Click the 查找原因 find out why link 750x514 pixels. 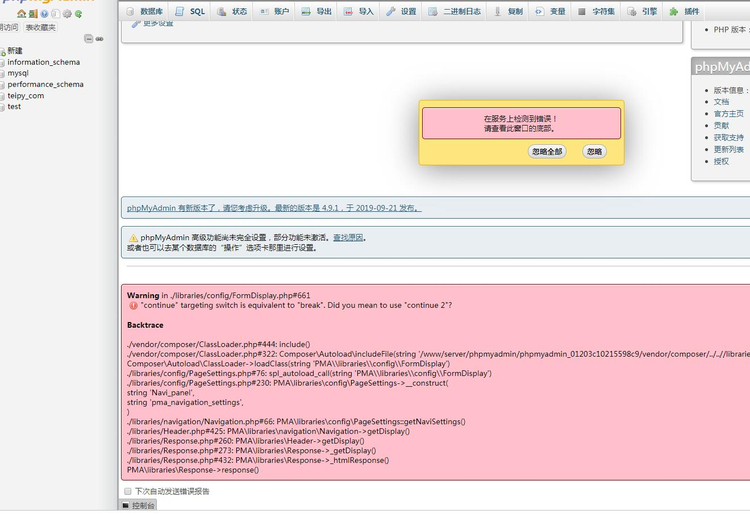[348, 238]
